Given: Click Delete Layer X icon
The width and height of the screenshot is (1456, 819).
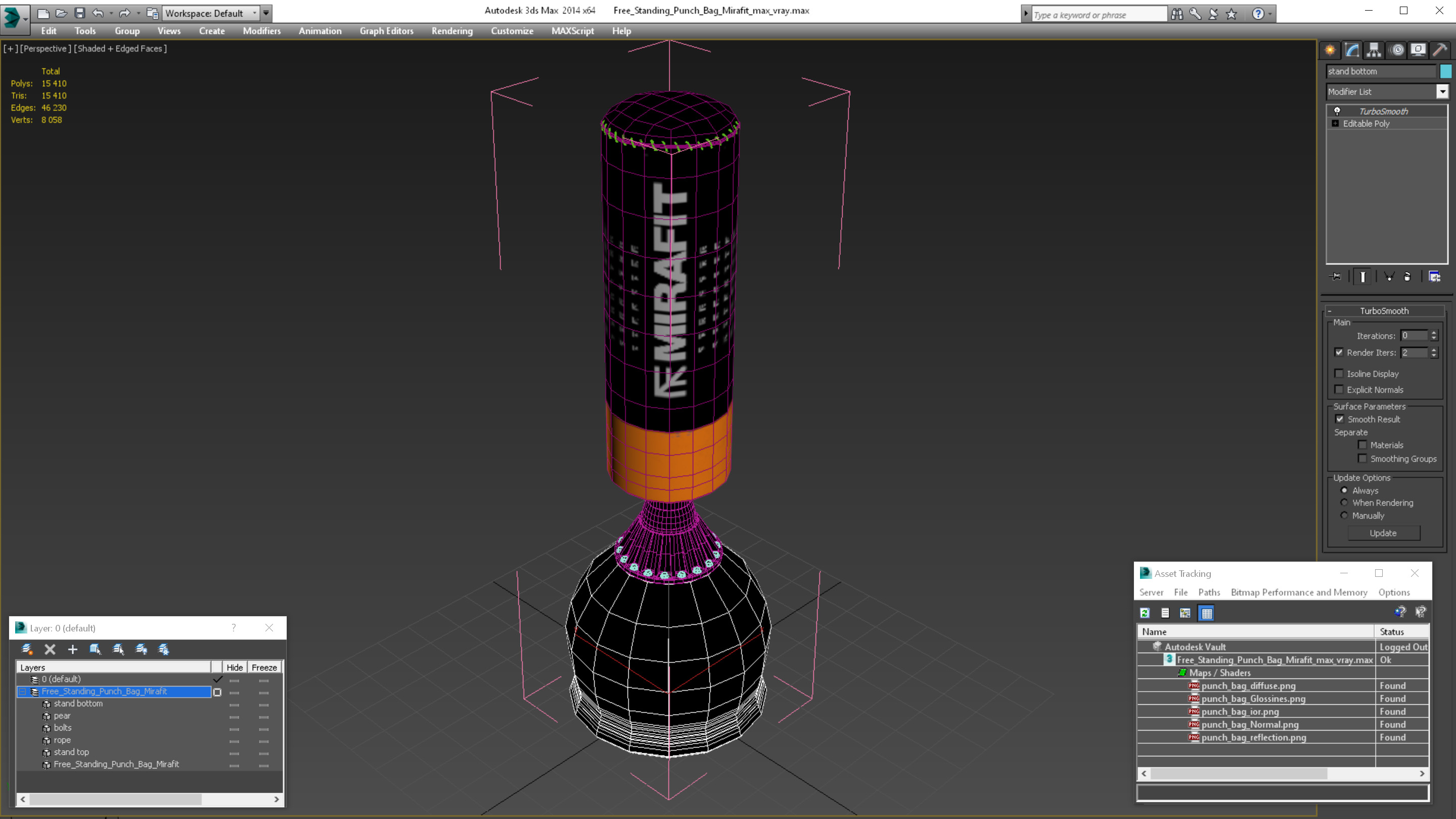Looking at the screenshot, I should click(50, 649).
